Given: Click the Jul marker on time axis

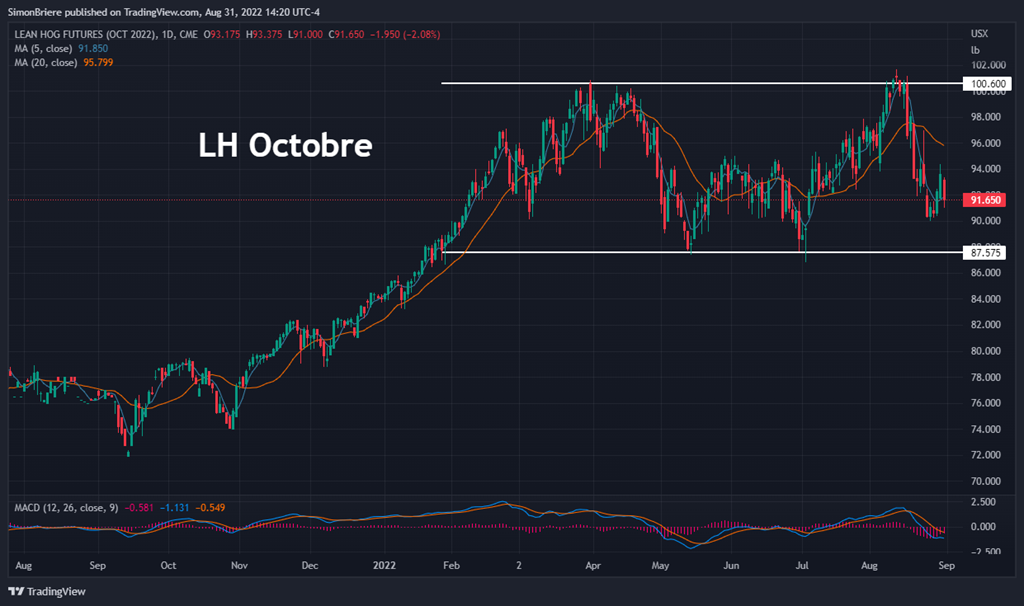Looking at the screenshot, I should pos(802,565).
